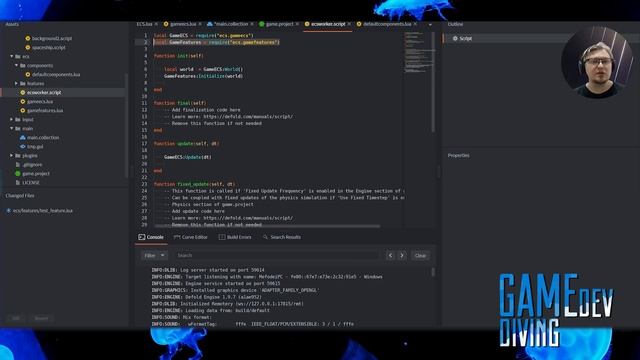640x360 pixels.
Task: Open the editor tabs overflow dropdown arrow
Action: point(430,25)
